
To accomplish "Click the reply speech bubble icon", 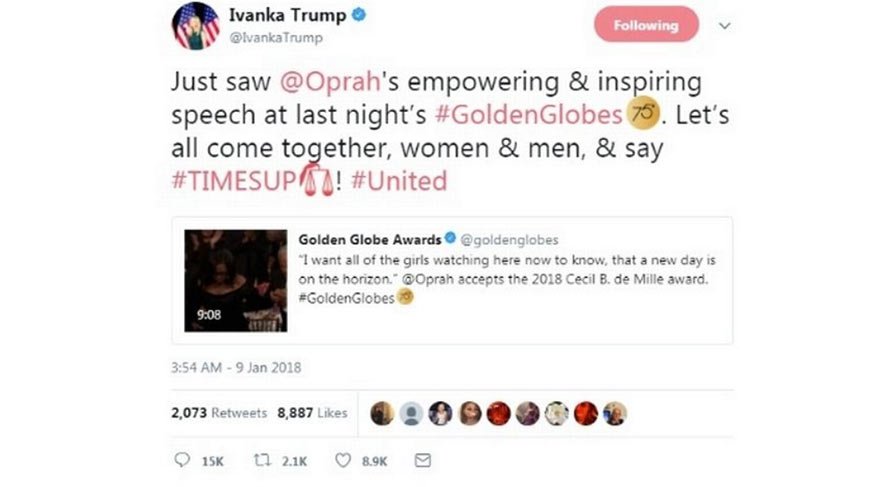I will click(x=182, y=460).
